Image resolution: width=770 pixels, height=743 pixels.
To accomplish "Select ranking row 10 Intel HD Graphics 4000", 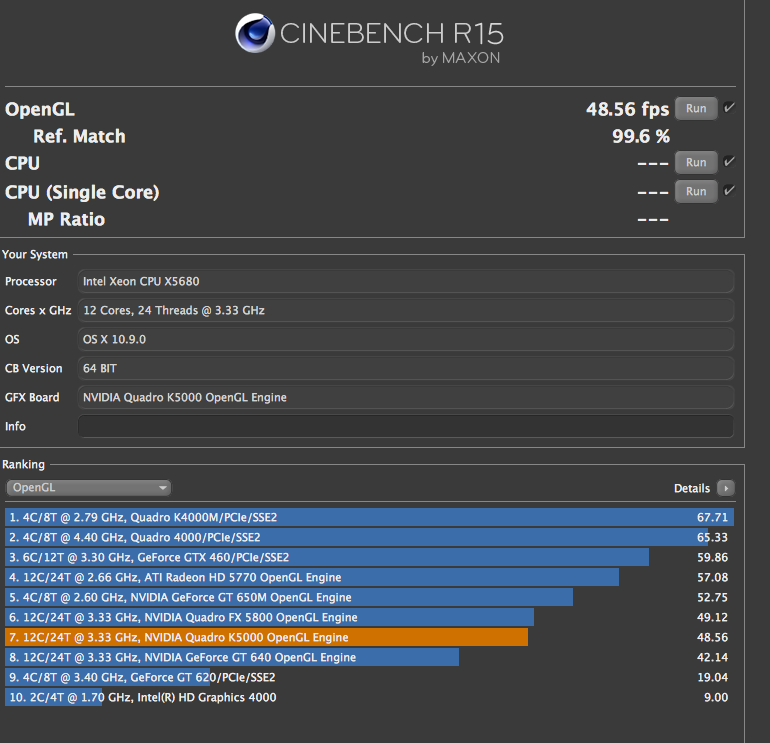I will pyautogui.click(x=369, y=697).
